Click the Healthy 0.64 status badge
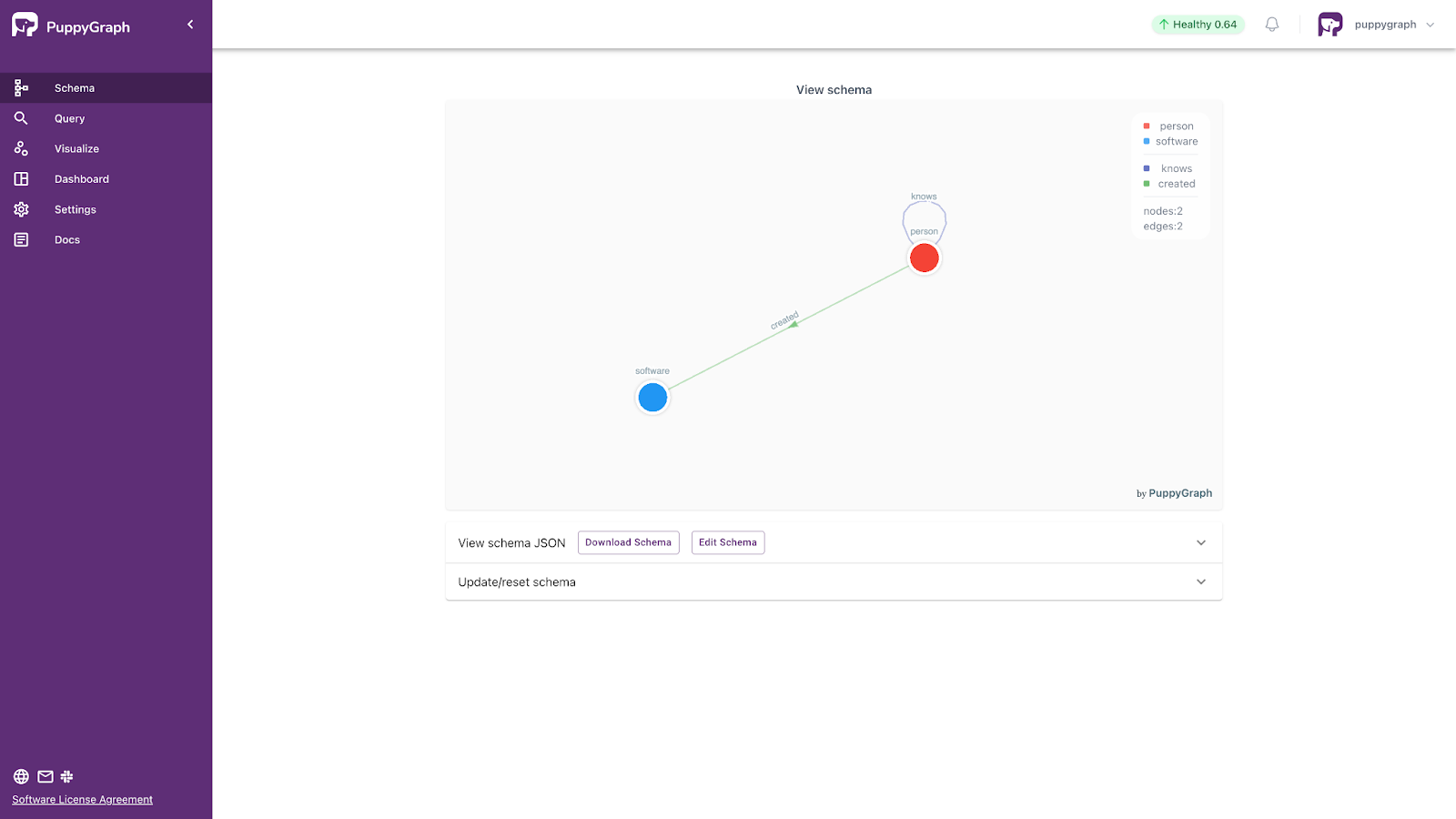The width and height of the screenshot is (1456, 819). pyautogui.click(x=1198, y=25)
